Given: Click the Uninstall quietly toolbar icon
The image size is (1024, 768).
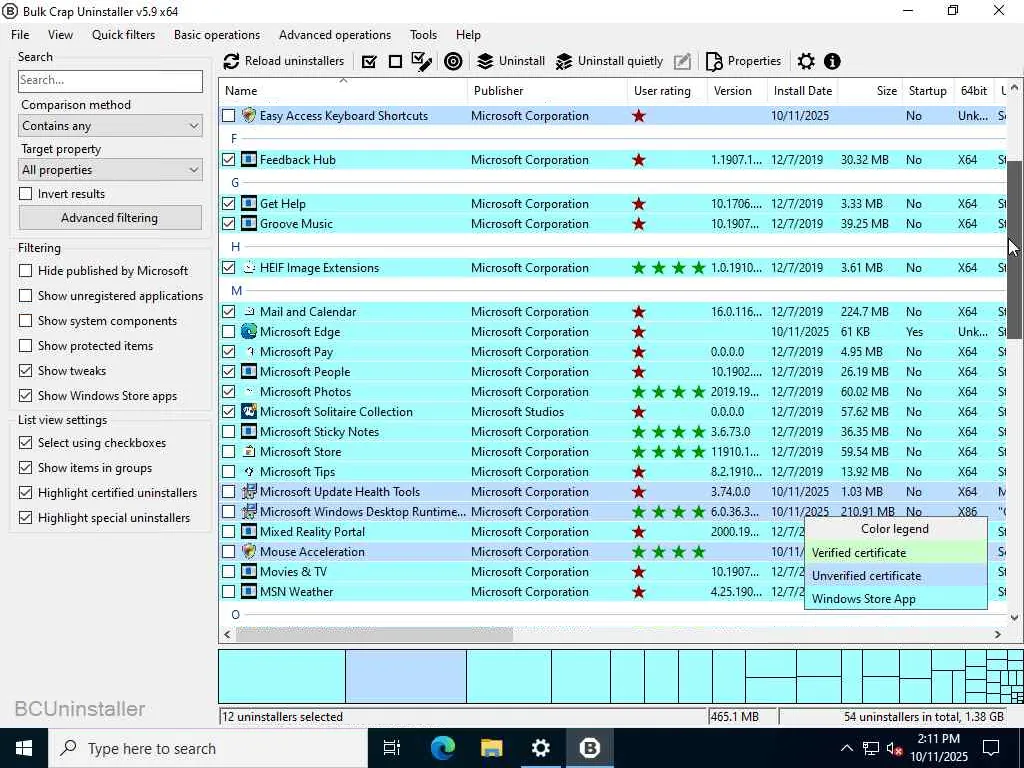Looking at the screenshot, I should click(564, 61).
